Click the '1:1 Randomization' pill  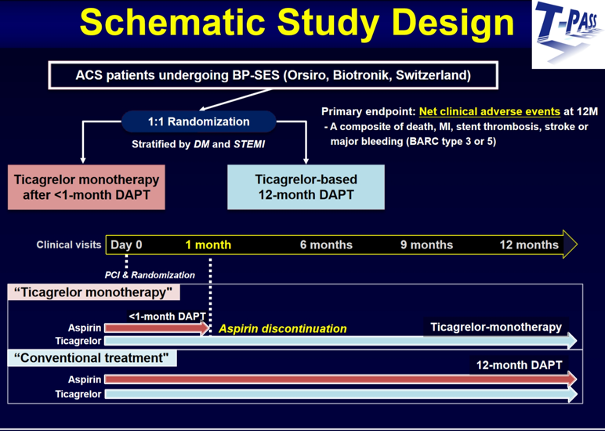pyautogui.click(x=199, y=122)
